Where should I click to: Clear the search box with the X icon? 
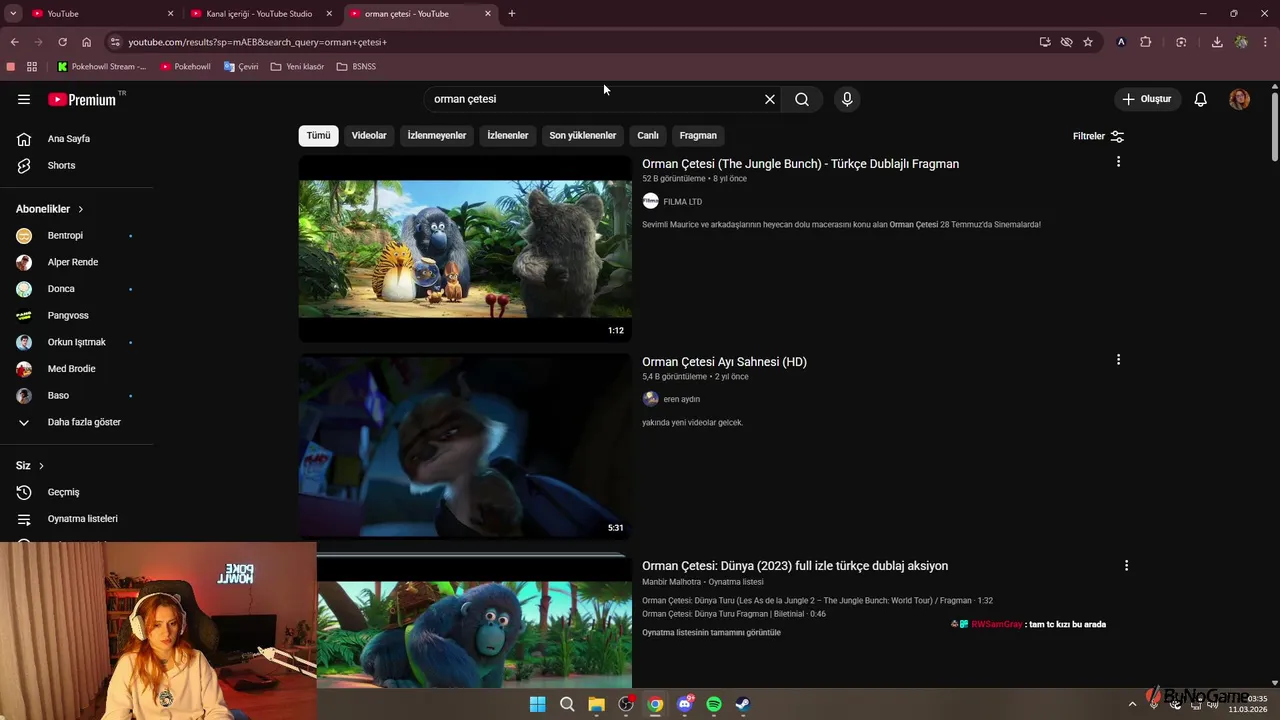click(770, 99)
